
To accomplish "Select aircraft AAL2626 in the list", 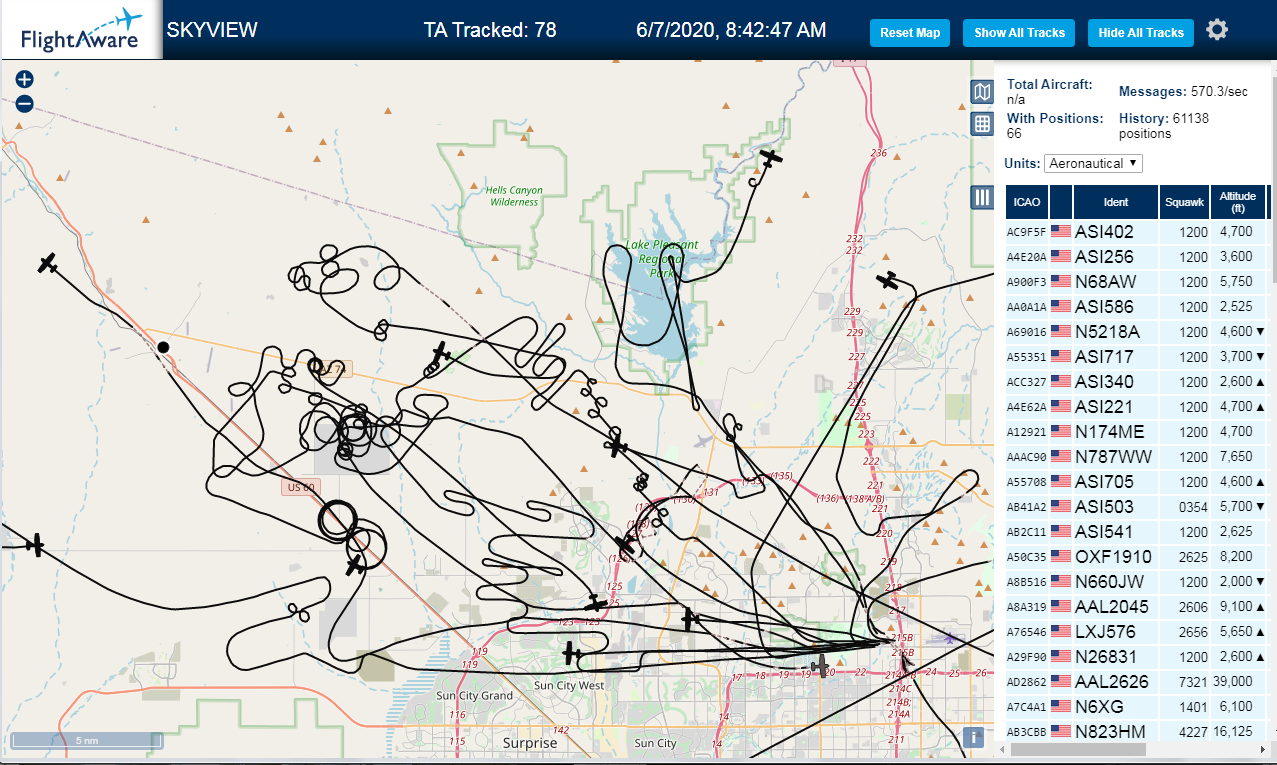I will [x=1136, y=682].
